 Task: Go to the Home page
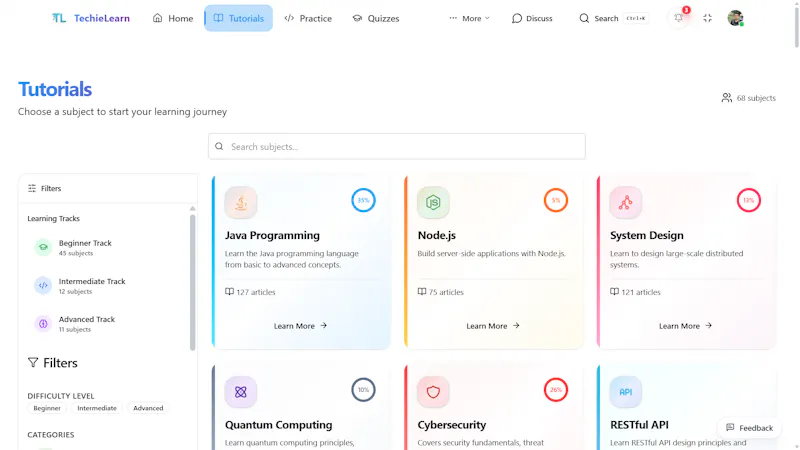point(173,18)
